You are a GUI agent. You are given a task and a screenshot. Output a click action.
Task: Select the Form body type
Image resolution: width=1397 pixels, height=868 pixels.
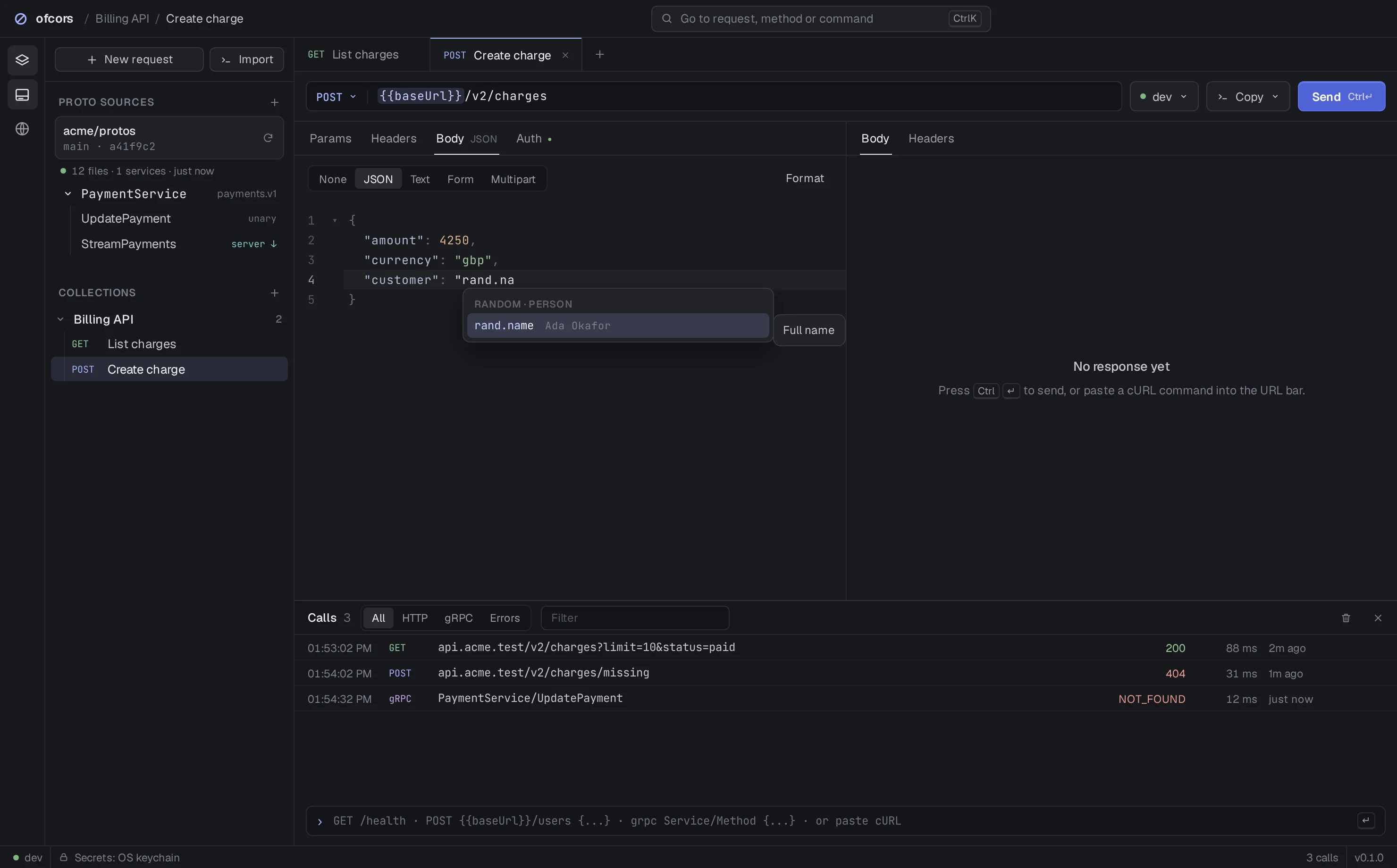(x=461, y=179)
